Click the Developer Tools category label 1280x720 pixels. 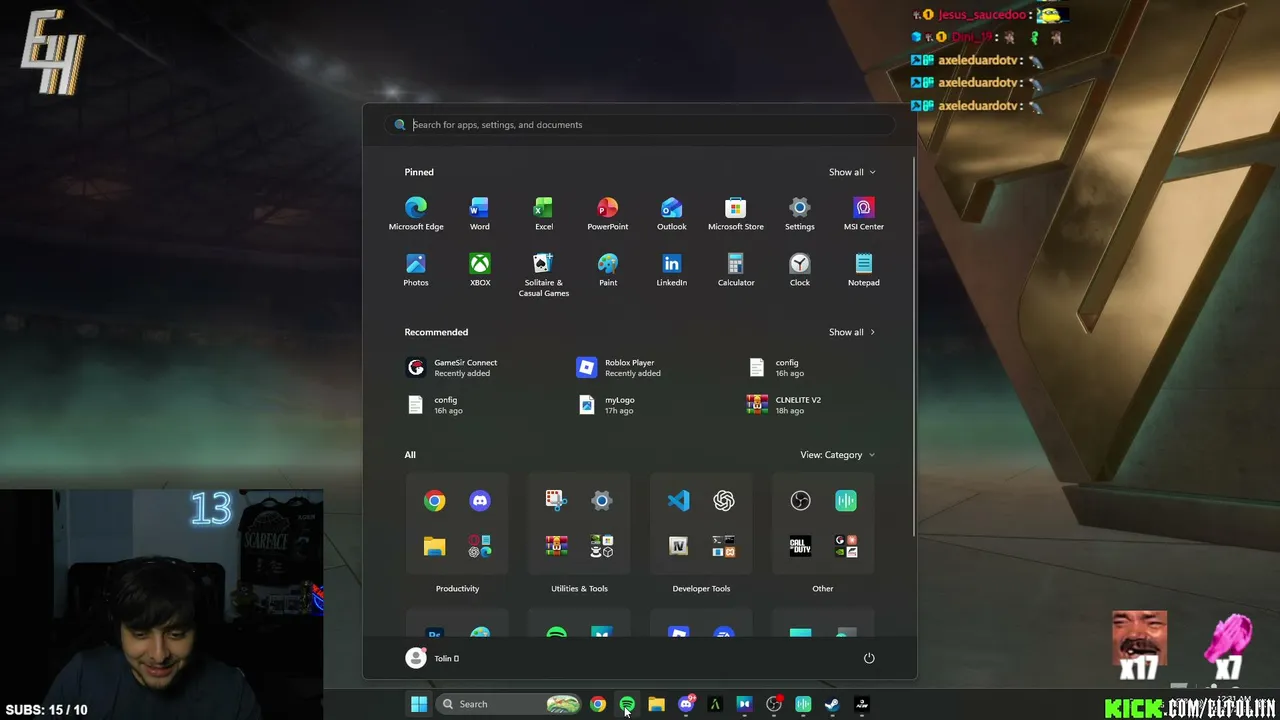[x=701, y=589]
